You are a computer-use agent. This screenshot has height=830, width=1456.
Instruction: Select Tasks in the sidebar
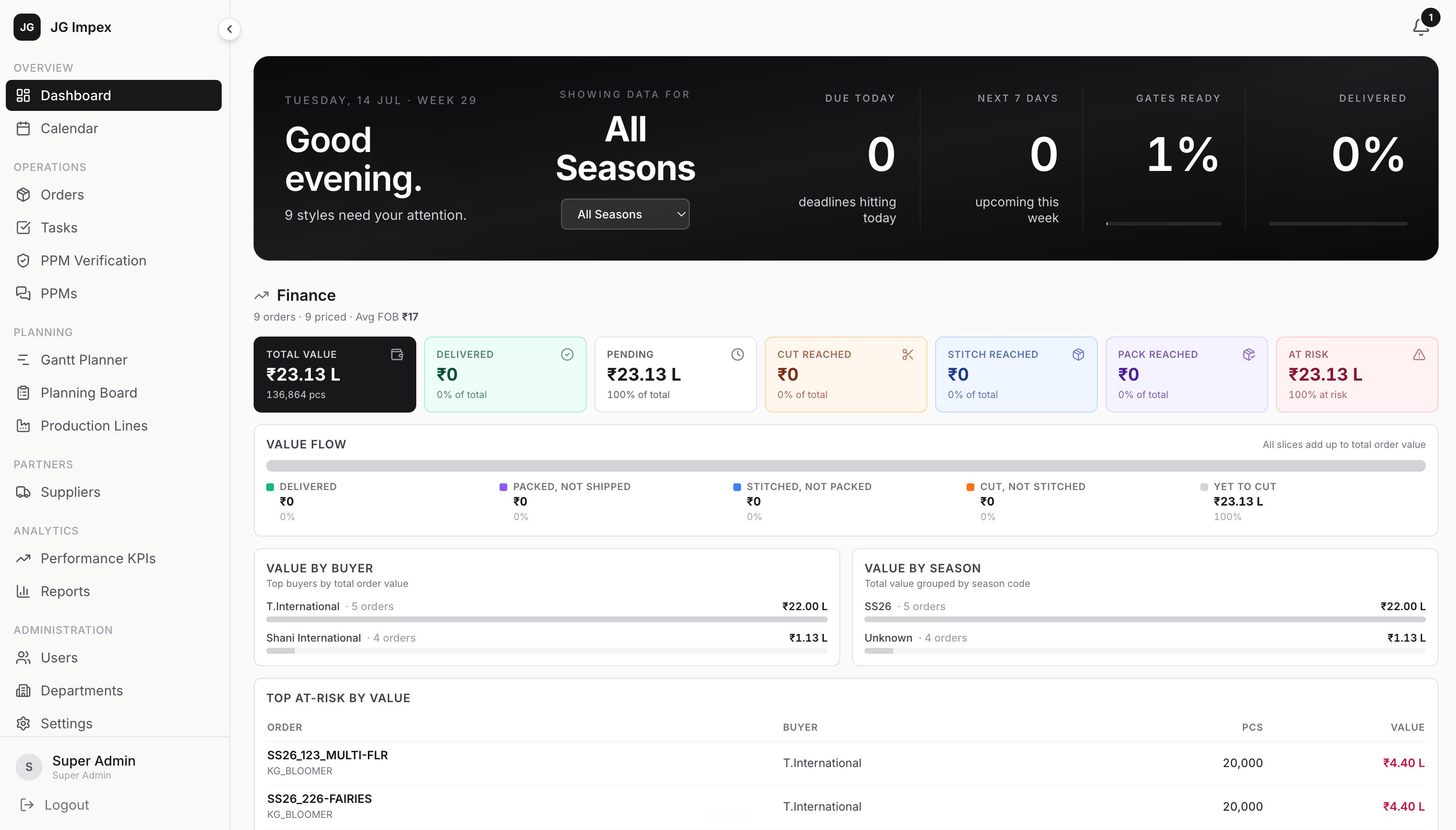click(x=113, y=228)
